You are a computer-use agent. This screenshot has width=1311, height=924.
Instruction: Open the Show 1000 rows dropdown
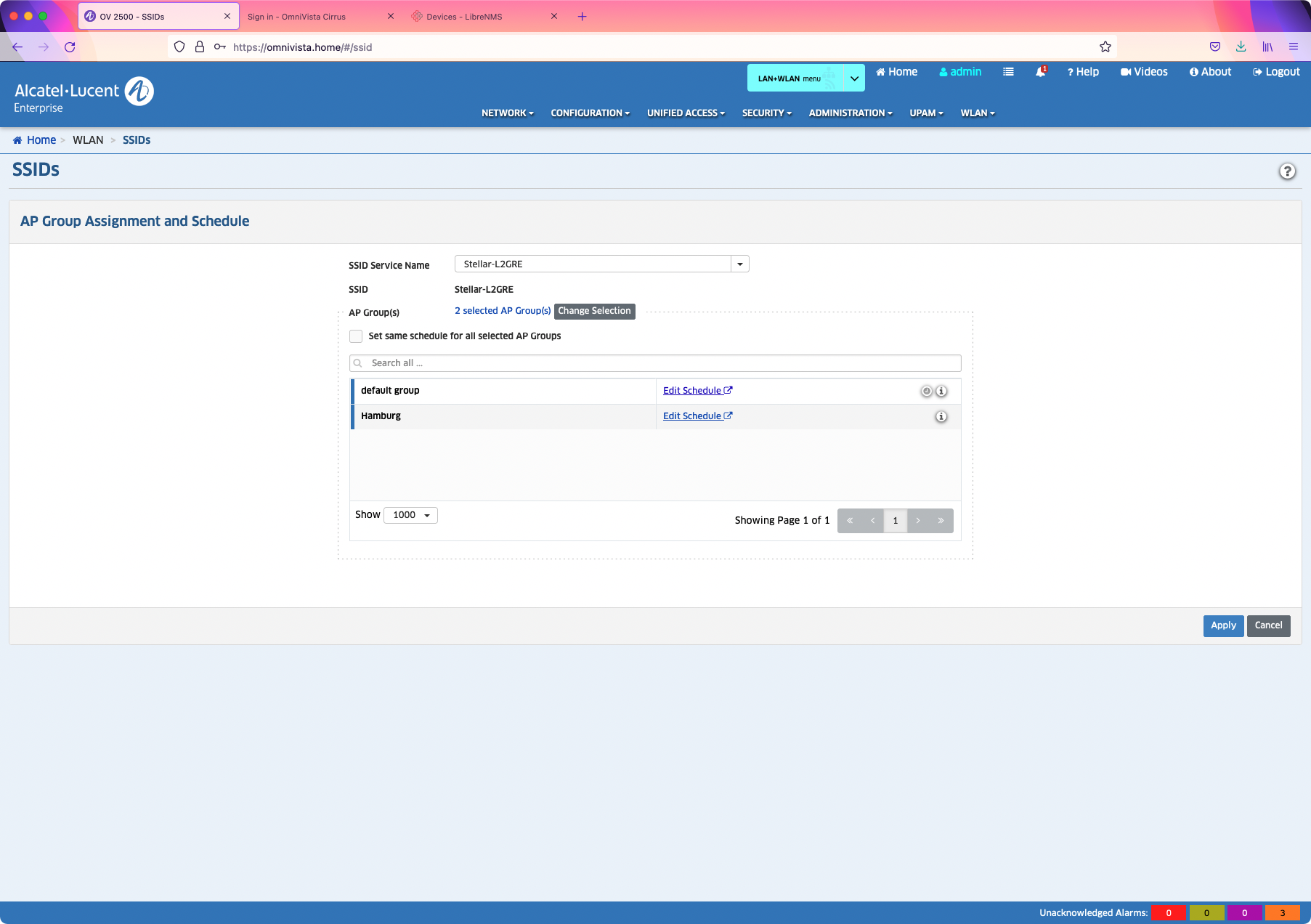pyautogui.click(x=410, y=515)
